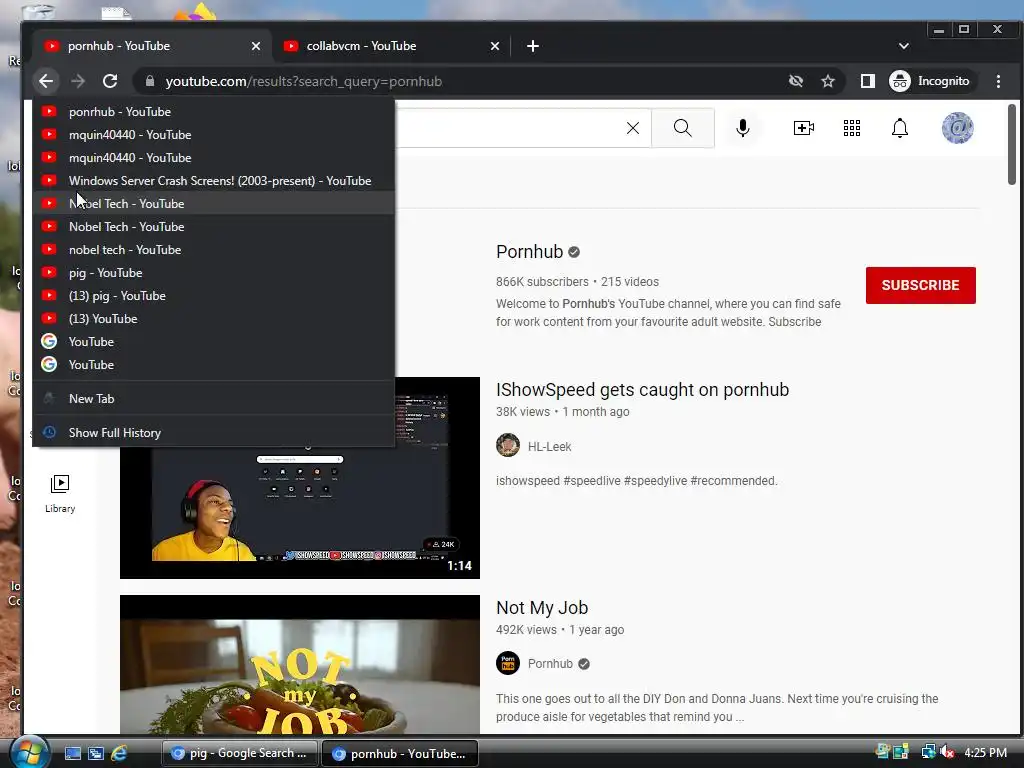Click pornhub - YouTube taskbar button
Screen dimensions: 1024x768
coord(400,753)
